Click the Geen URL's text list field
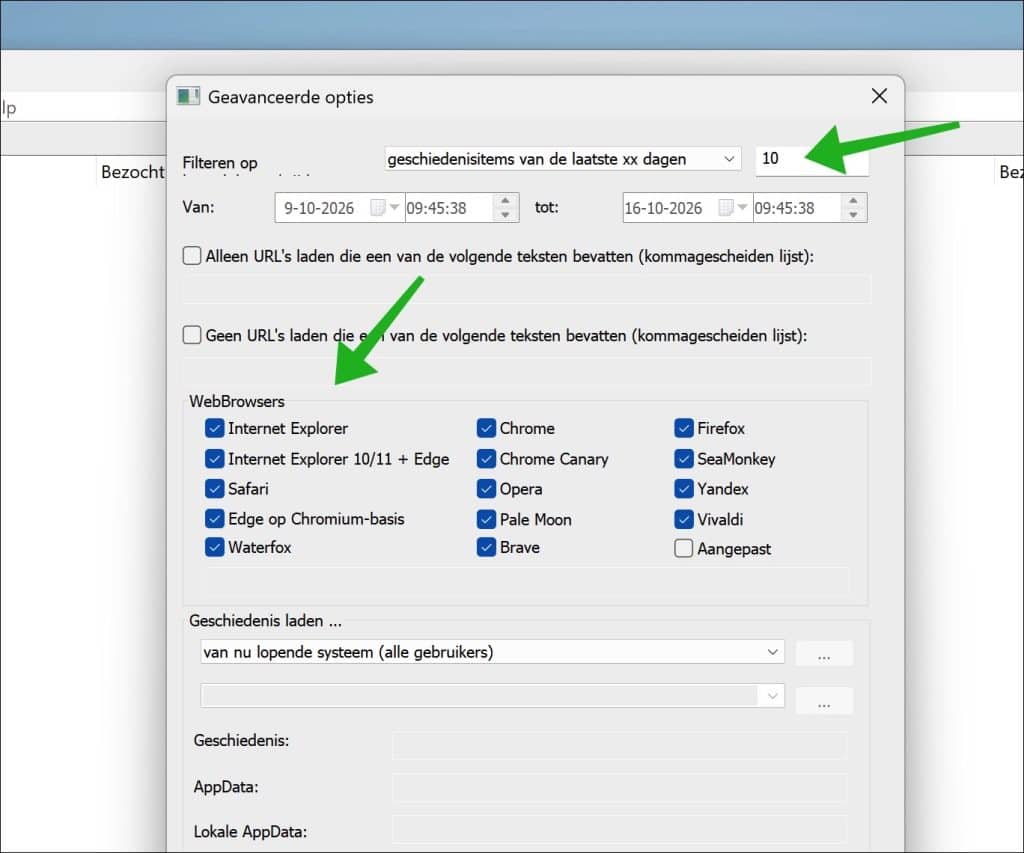 [526, 371]
